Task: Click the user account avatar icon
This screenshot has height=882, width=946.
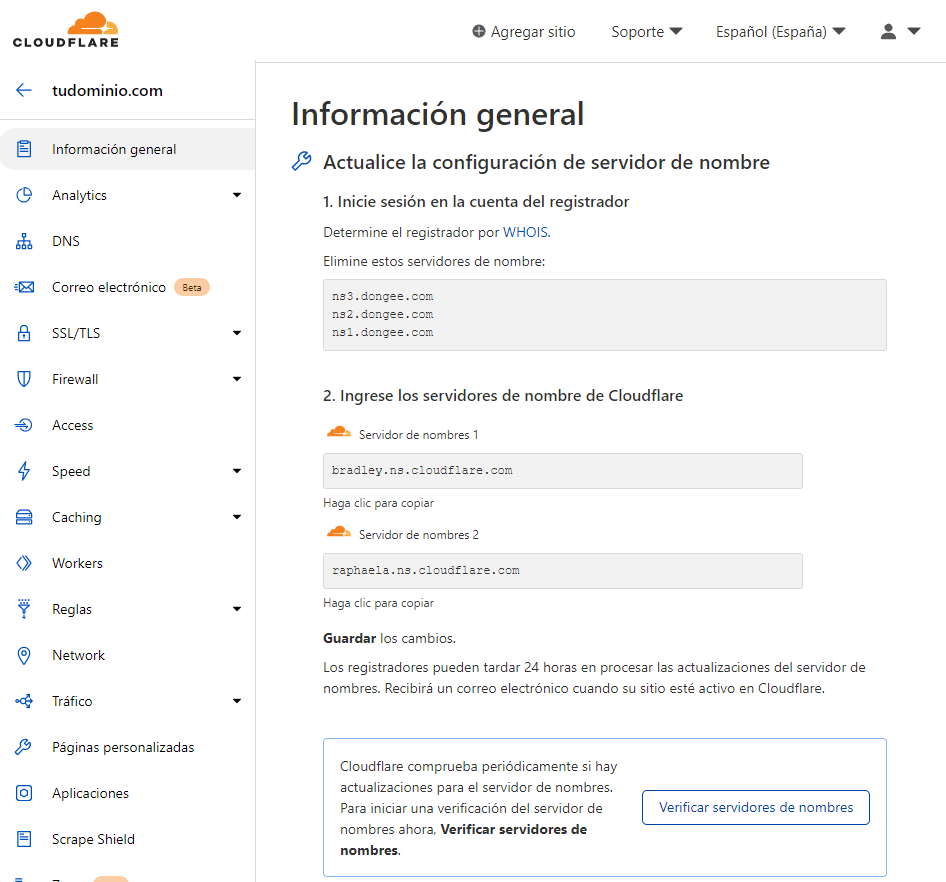Action: [888, 31]
